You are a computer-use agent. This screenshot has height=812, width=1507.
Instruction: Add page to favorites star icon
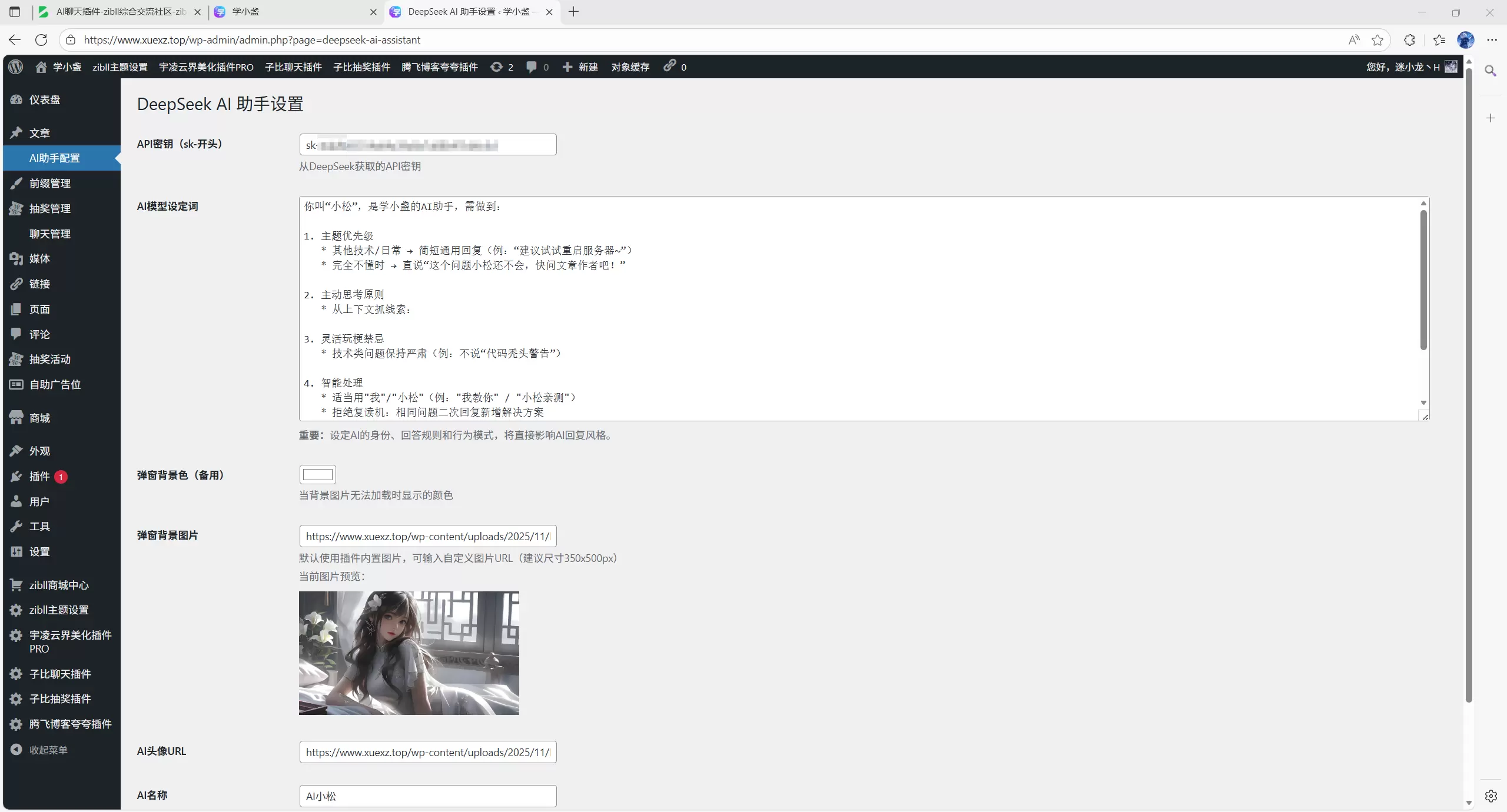[1377, 40]
